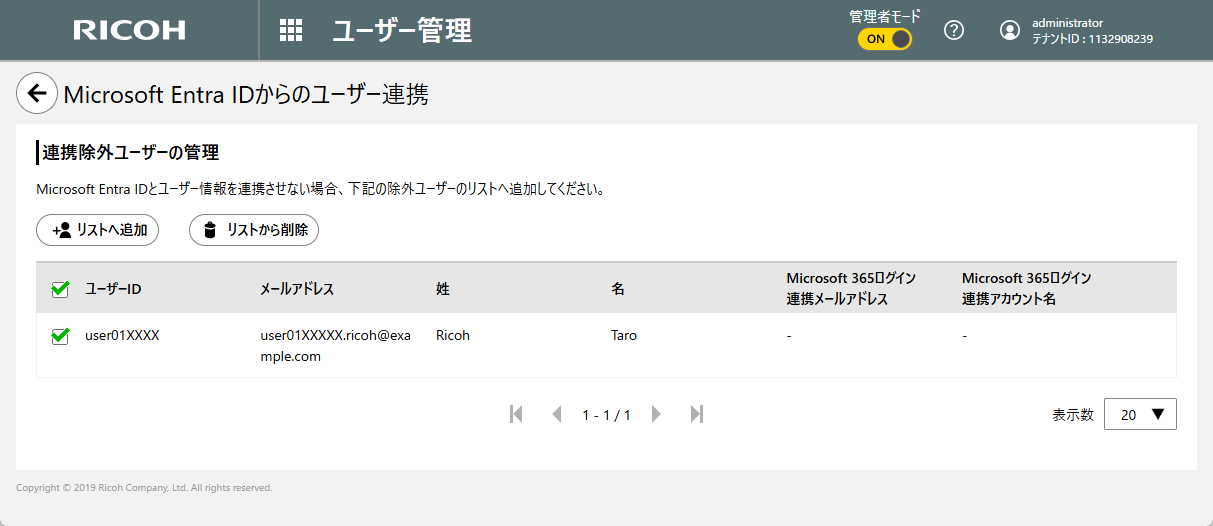Screen dimensions: 1213x526
Task: Click the 連携除外ユーザーの管理 heading
Action: (x=131, y=153)
